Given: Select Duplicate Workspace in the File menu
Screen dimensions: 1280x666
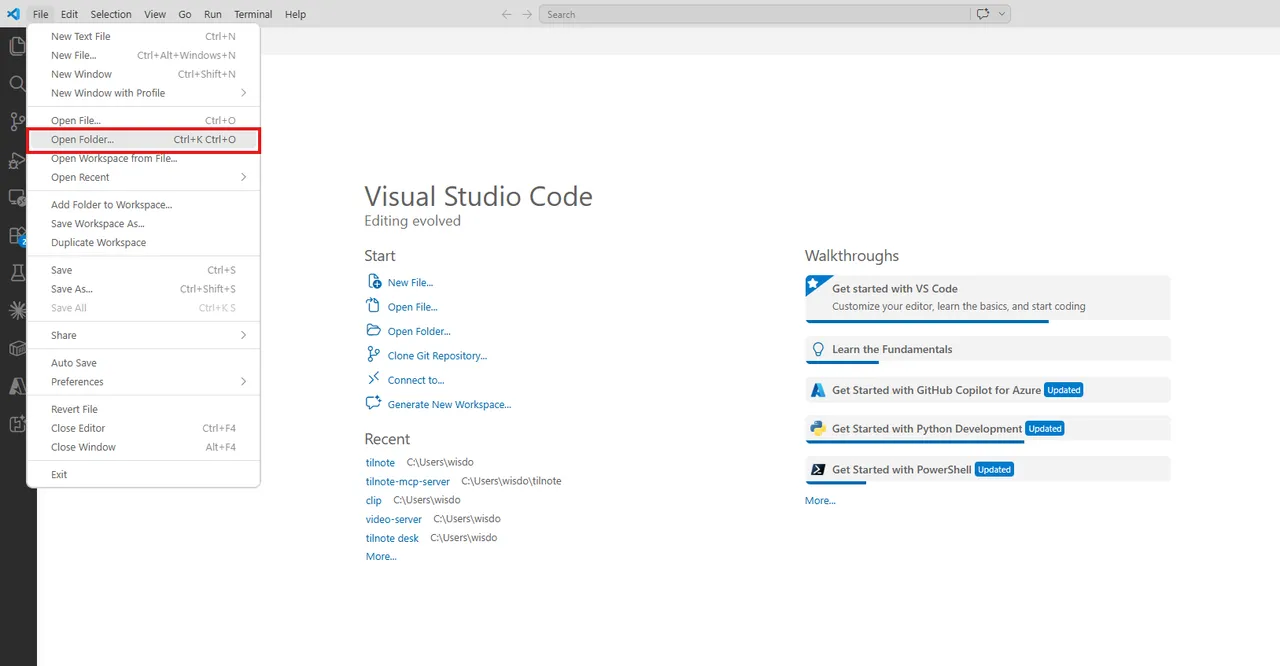Looking at the screenshot, I should click(143, 243).
